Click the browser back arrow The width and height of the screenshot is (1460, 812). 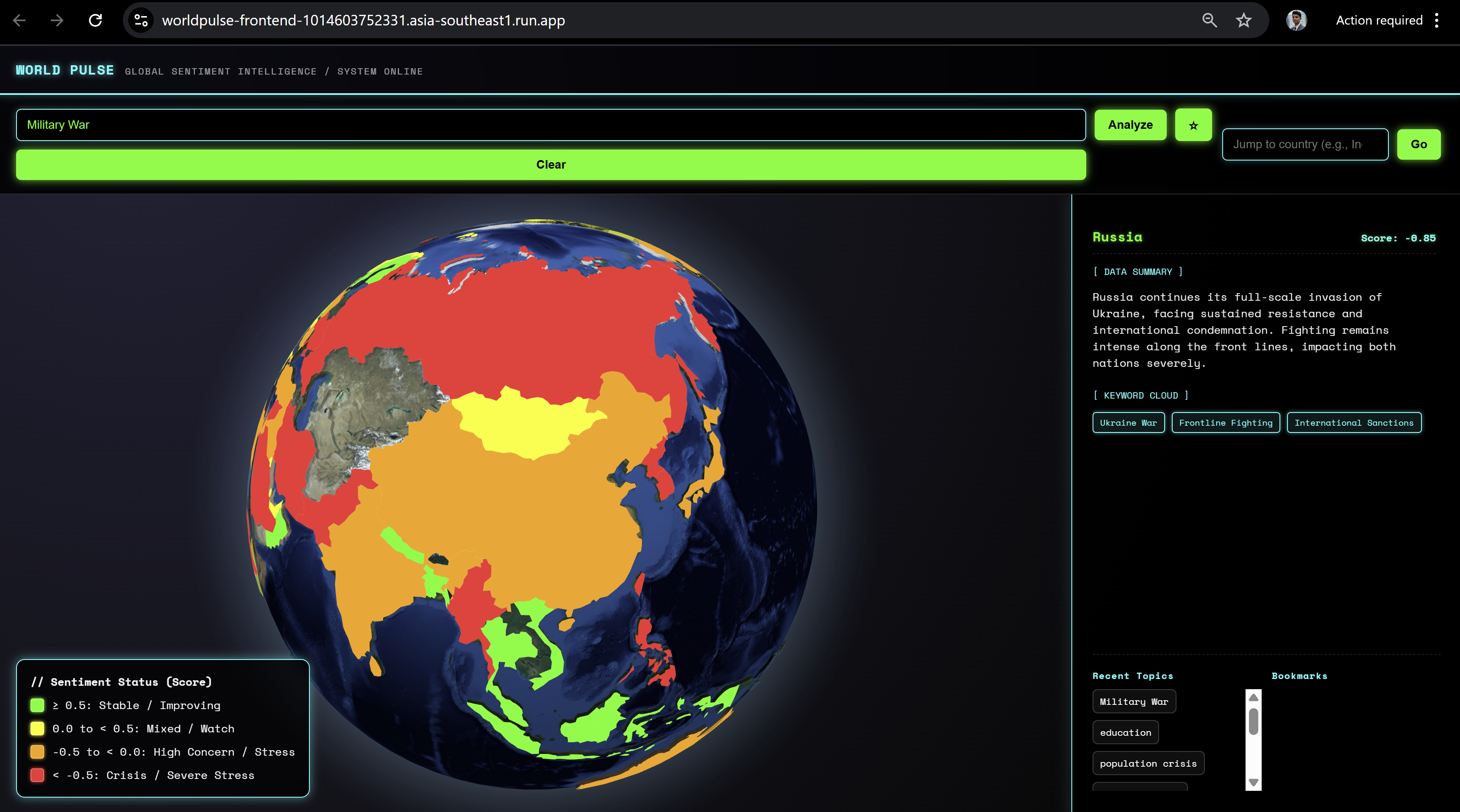[x=19, y=20]
